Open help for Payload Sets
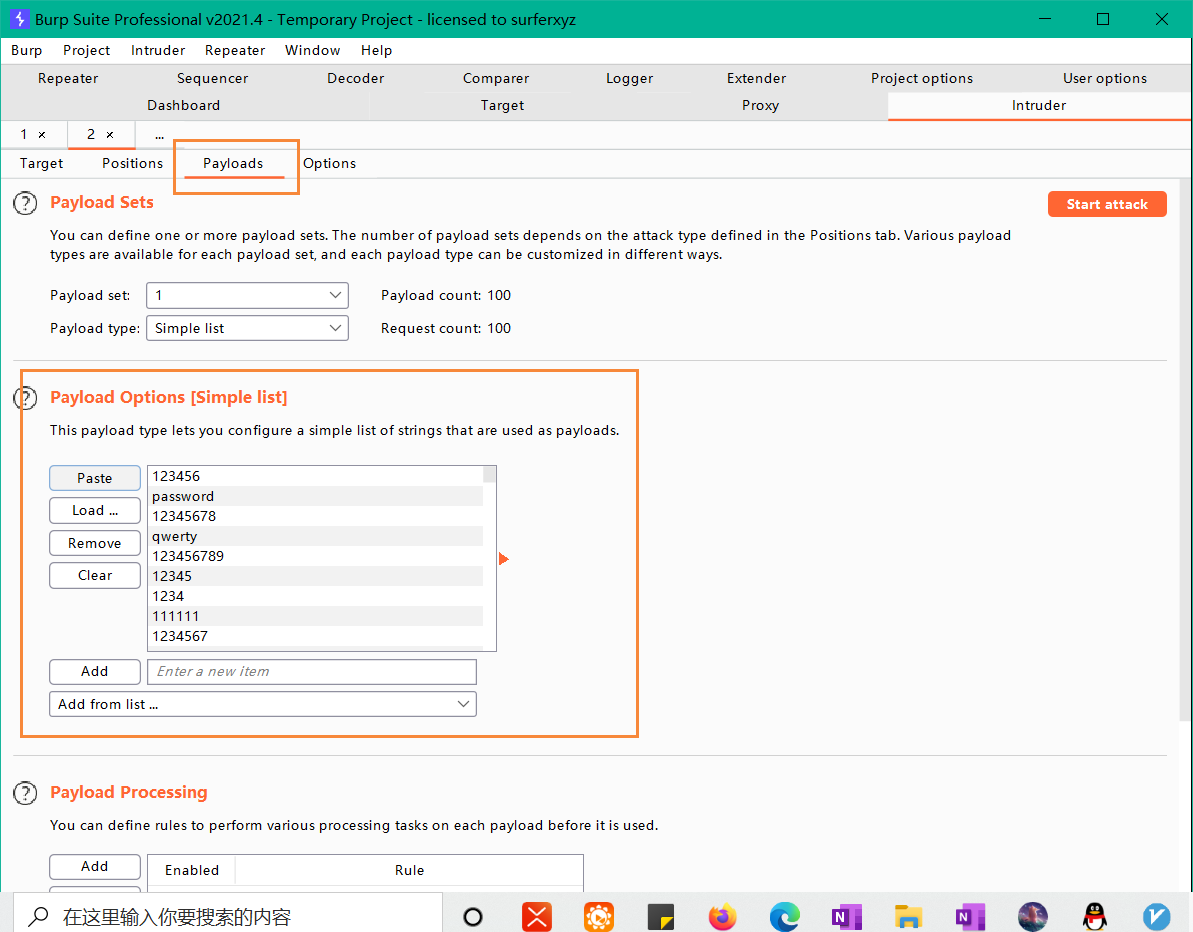 pyautogui.click(x=25, y=203)
